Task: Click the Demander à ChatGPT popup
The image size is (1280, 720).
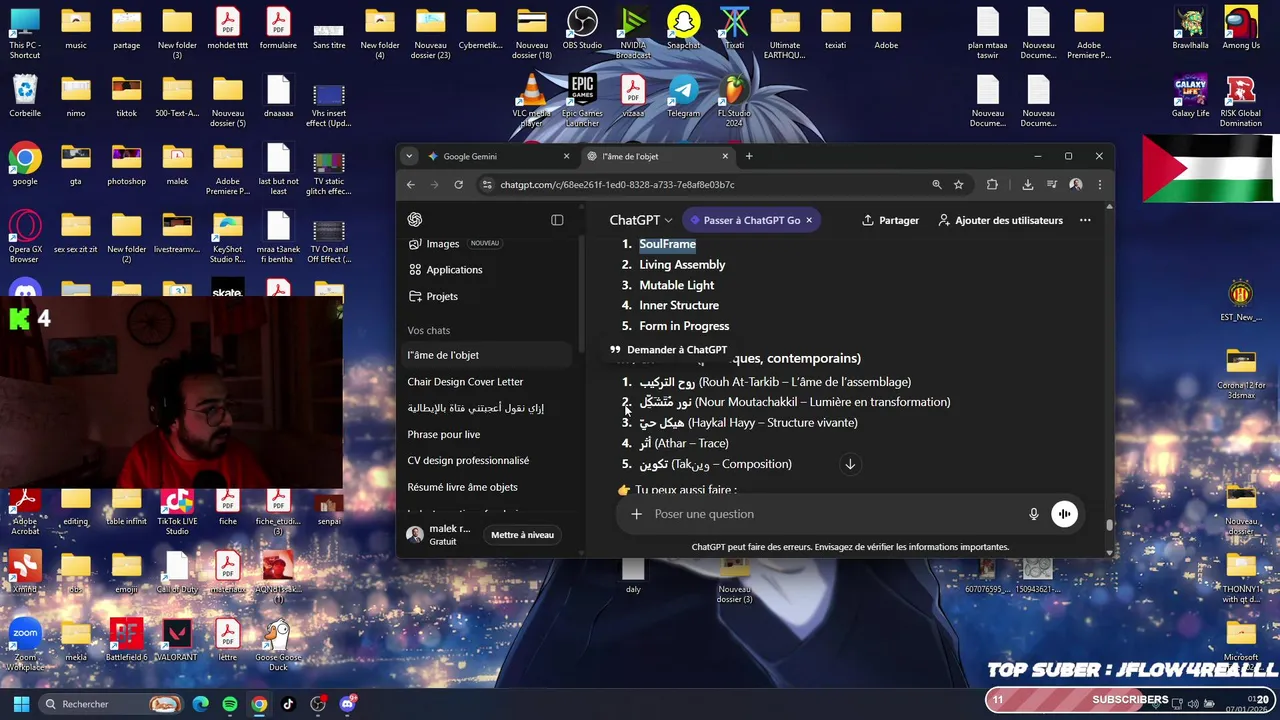Action: [x=668, y=350]
